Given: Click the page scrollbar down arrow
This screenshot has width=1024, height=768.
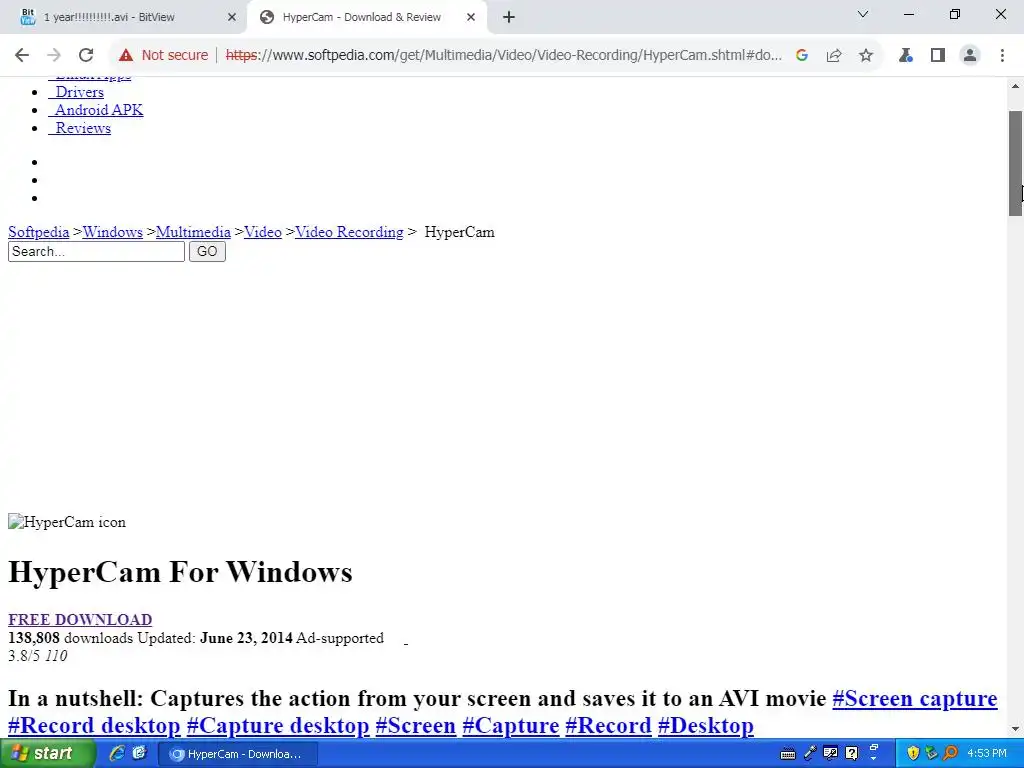Looking at the screenshot, I should [1016, 729].
